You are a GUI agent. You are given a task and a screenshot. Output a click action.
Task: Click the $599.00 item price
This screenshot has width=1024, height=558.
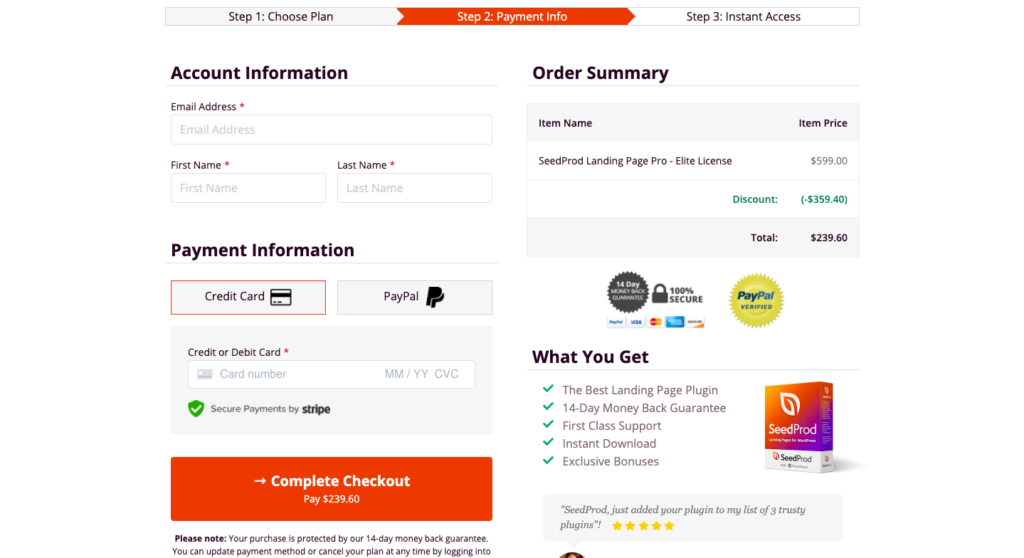point(829,161)
